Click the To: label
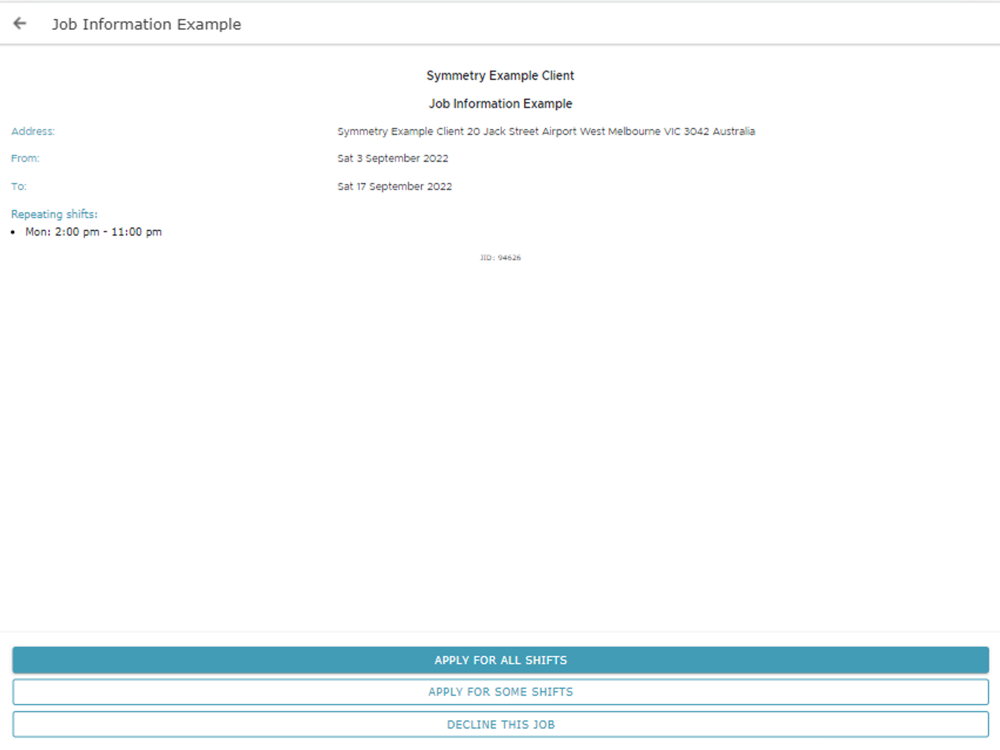 [x=18, y=186]
